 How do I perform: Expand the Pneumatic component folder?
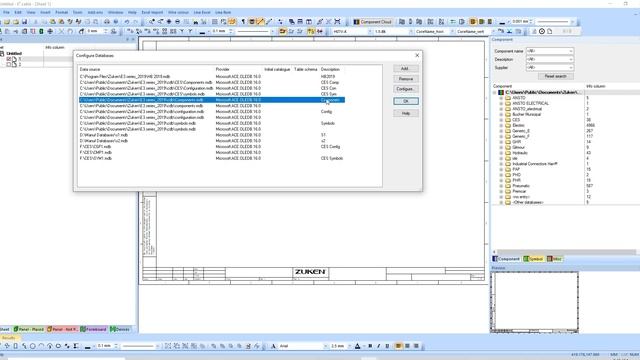[501, 186]
